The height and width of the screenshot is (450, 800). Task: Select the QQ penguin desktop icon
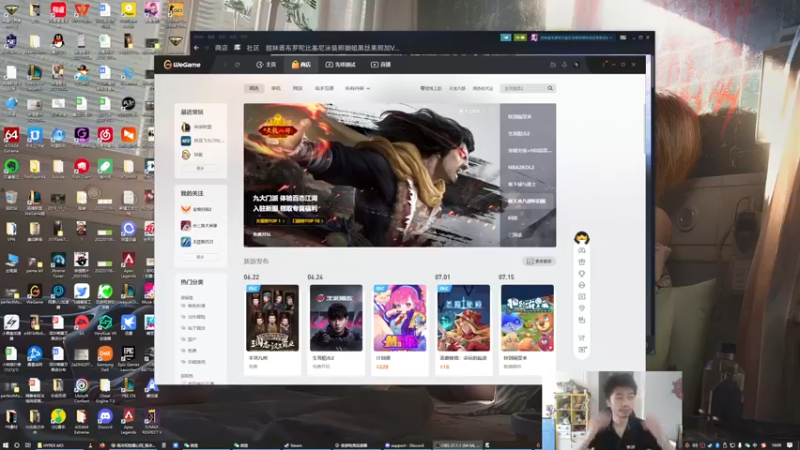pos(58,43)
